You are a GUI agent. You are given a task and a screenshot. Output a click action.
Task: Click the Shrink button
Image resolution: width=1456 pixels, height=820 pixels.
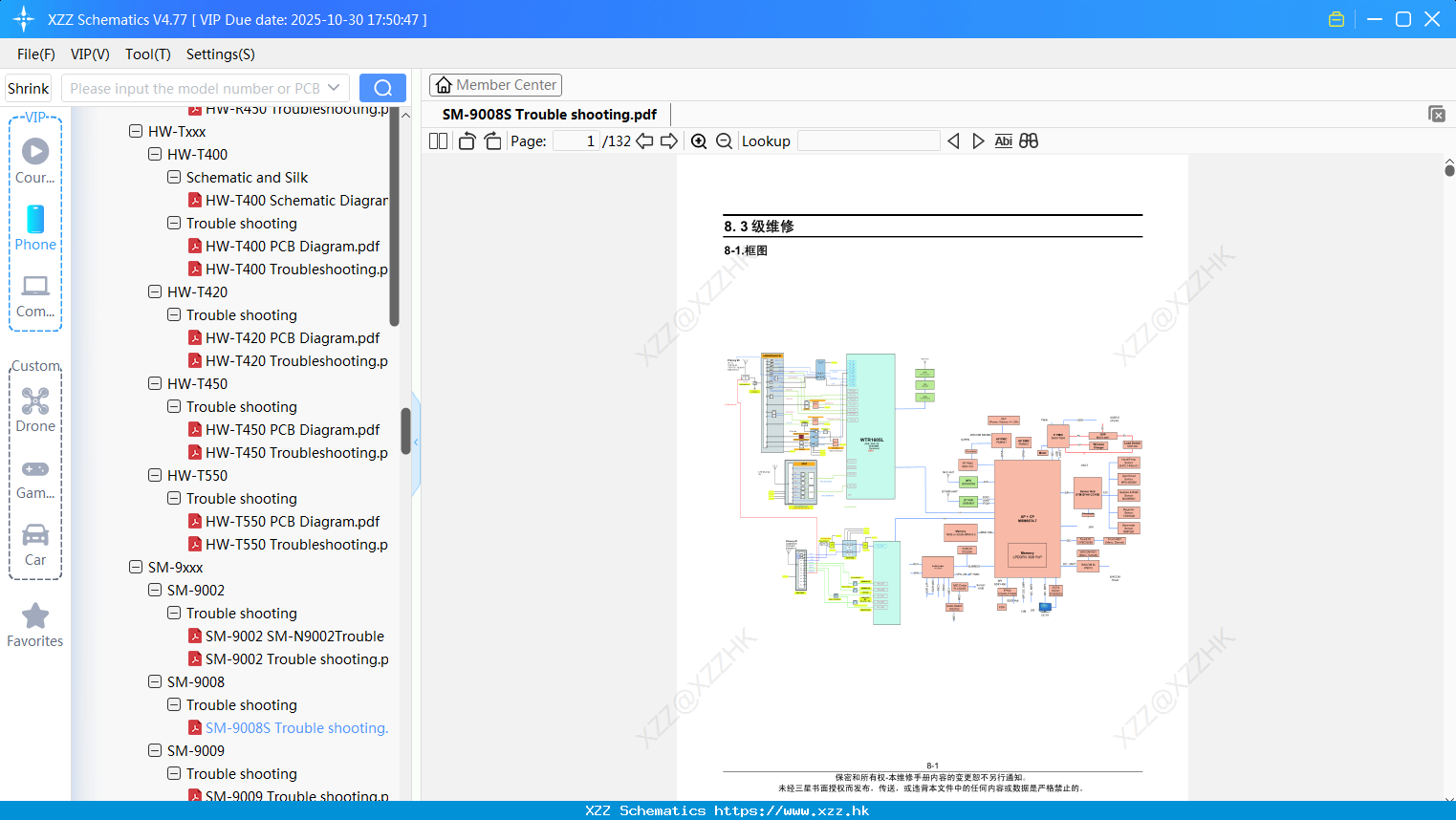click(x=28, y=88)
